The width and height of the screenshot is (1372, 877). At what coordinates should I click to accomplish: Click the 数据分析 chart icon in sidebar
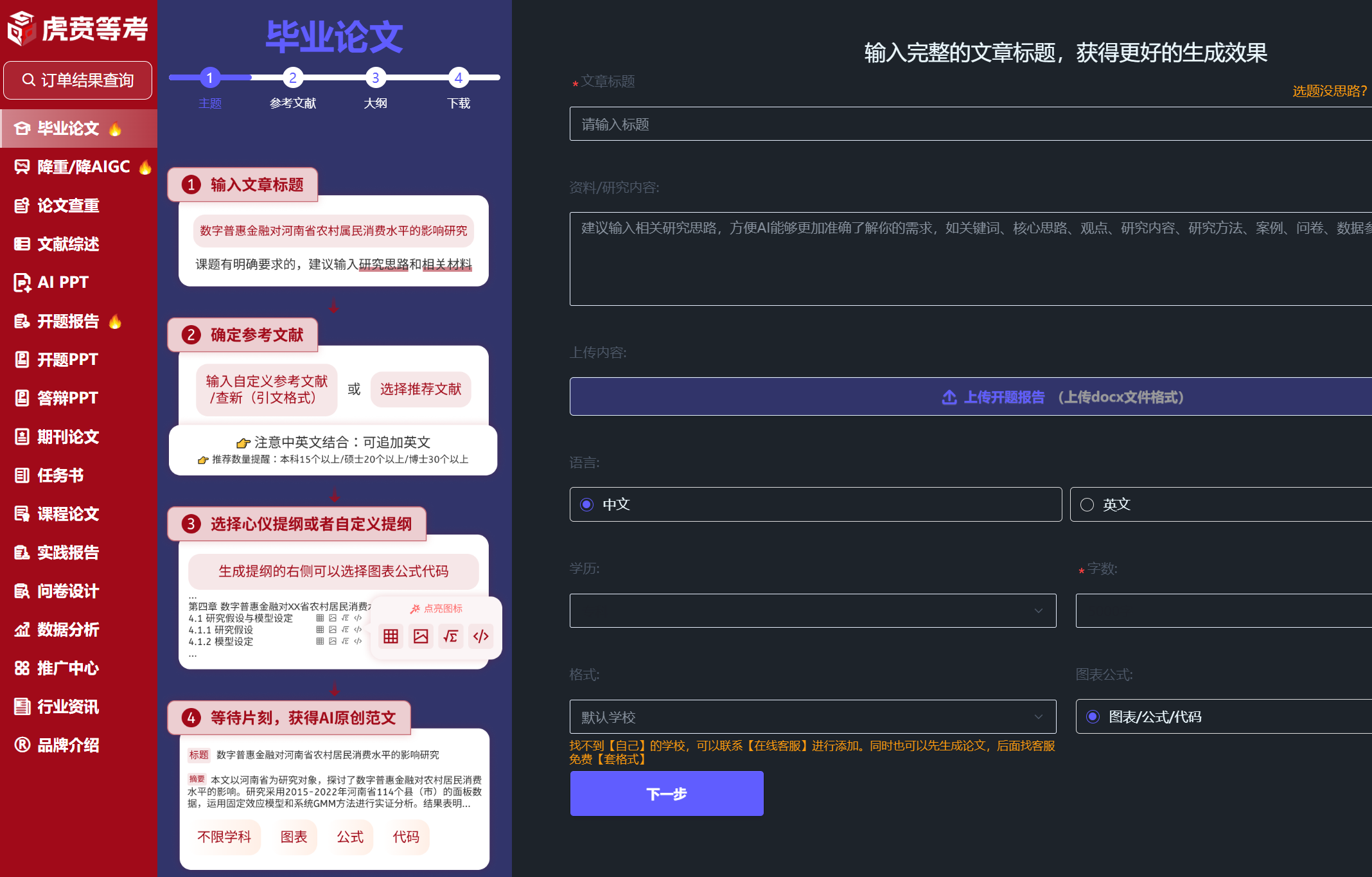[x=22, y=630]
